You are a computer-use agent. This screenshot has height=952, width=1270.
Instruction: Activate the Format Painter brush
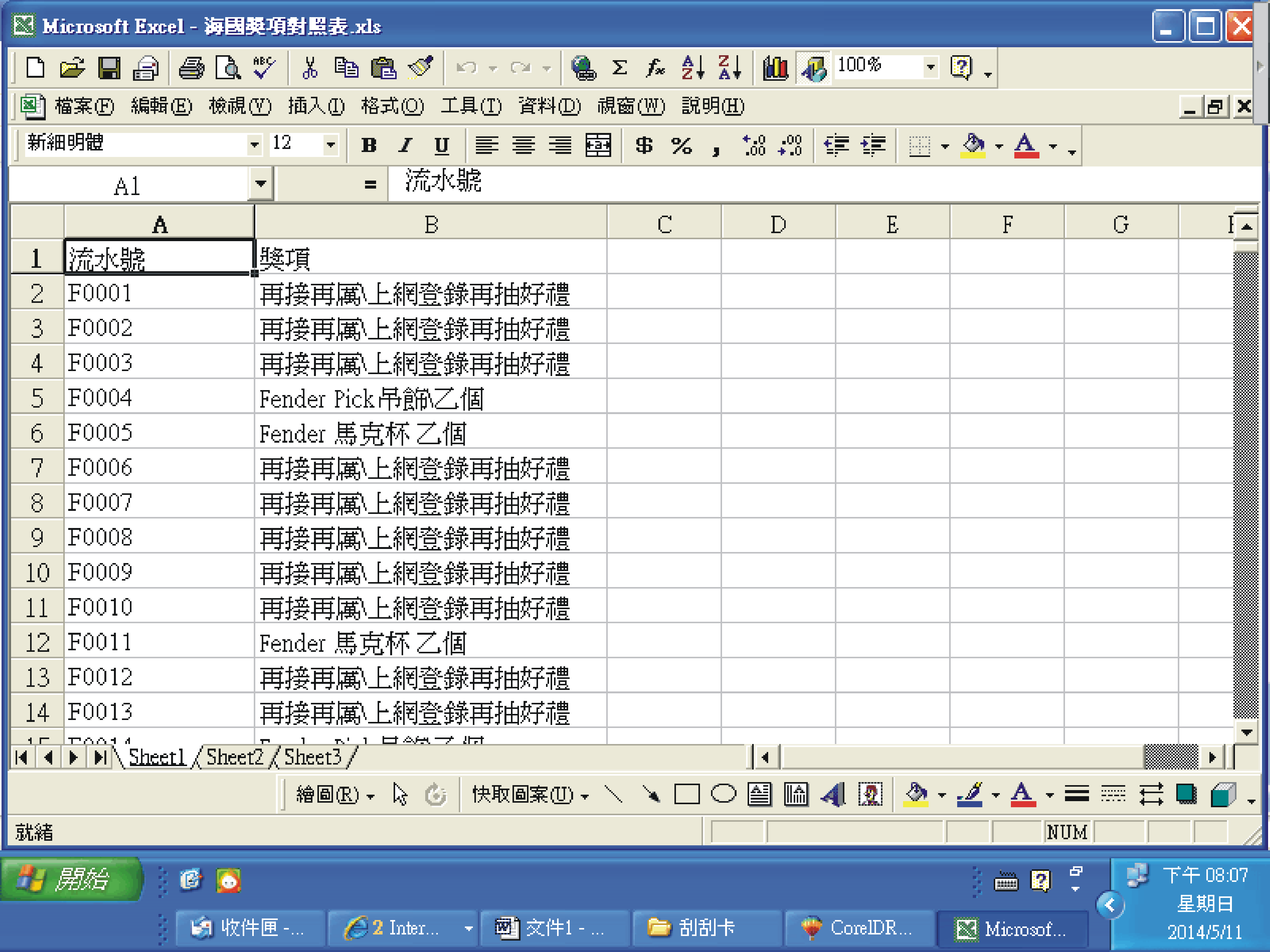pyautogui.click(x=420, y=68)
